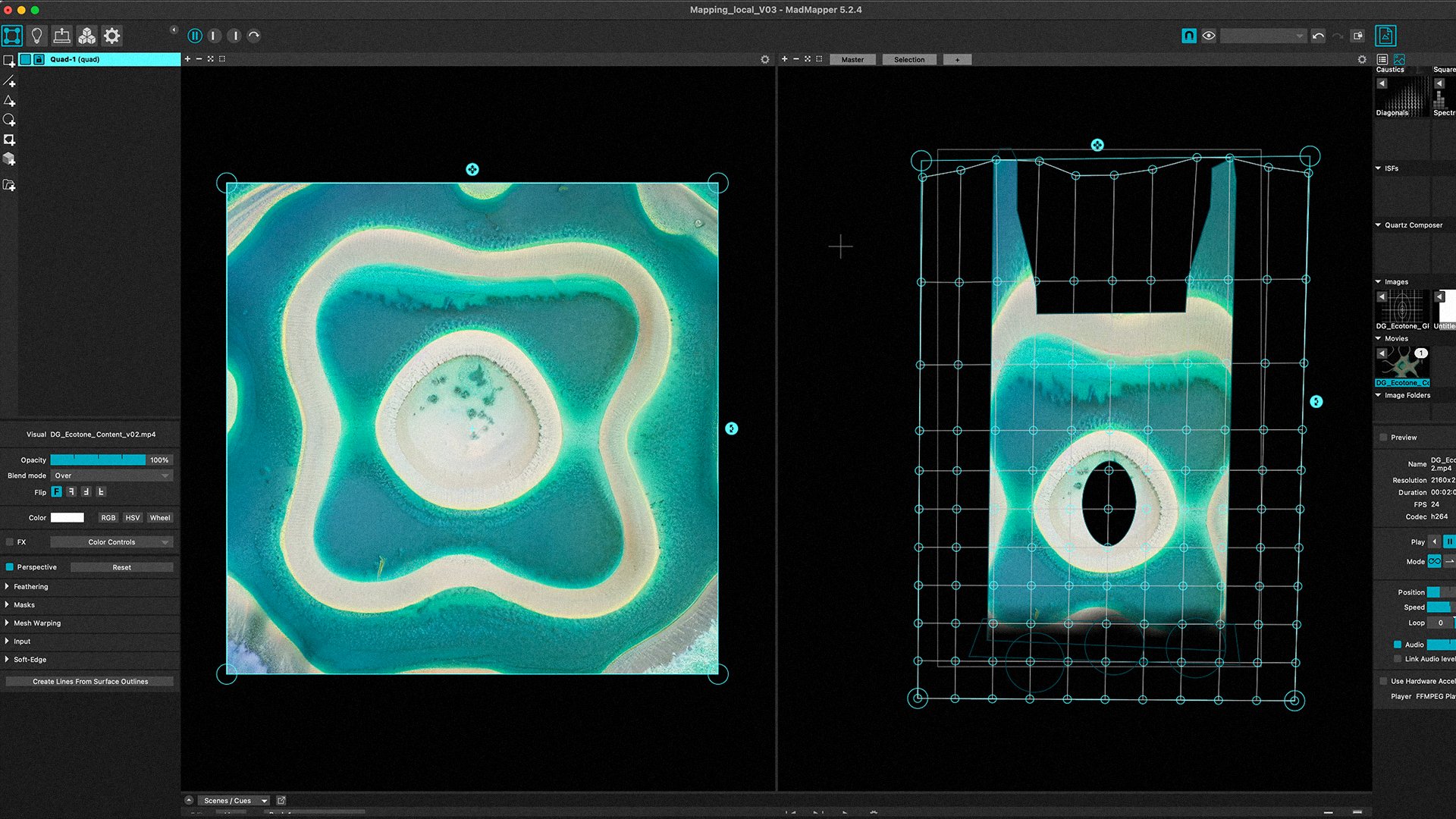Viewport: 1456px width, 819px height.
Task: Expand the Input section
Action: [x=21, y=642]
